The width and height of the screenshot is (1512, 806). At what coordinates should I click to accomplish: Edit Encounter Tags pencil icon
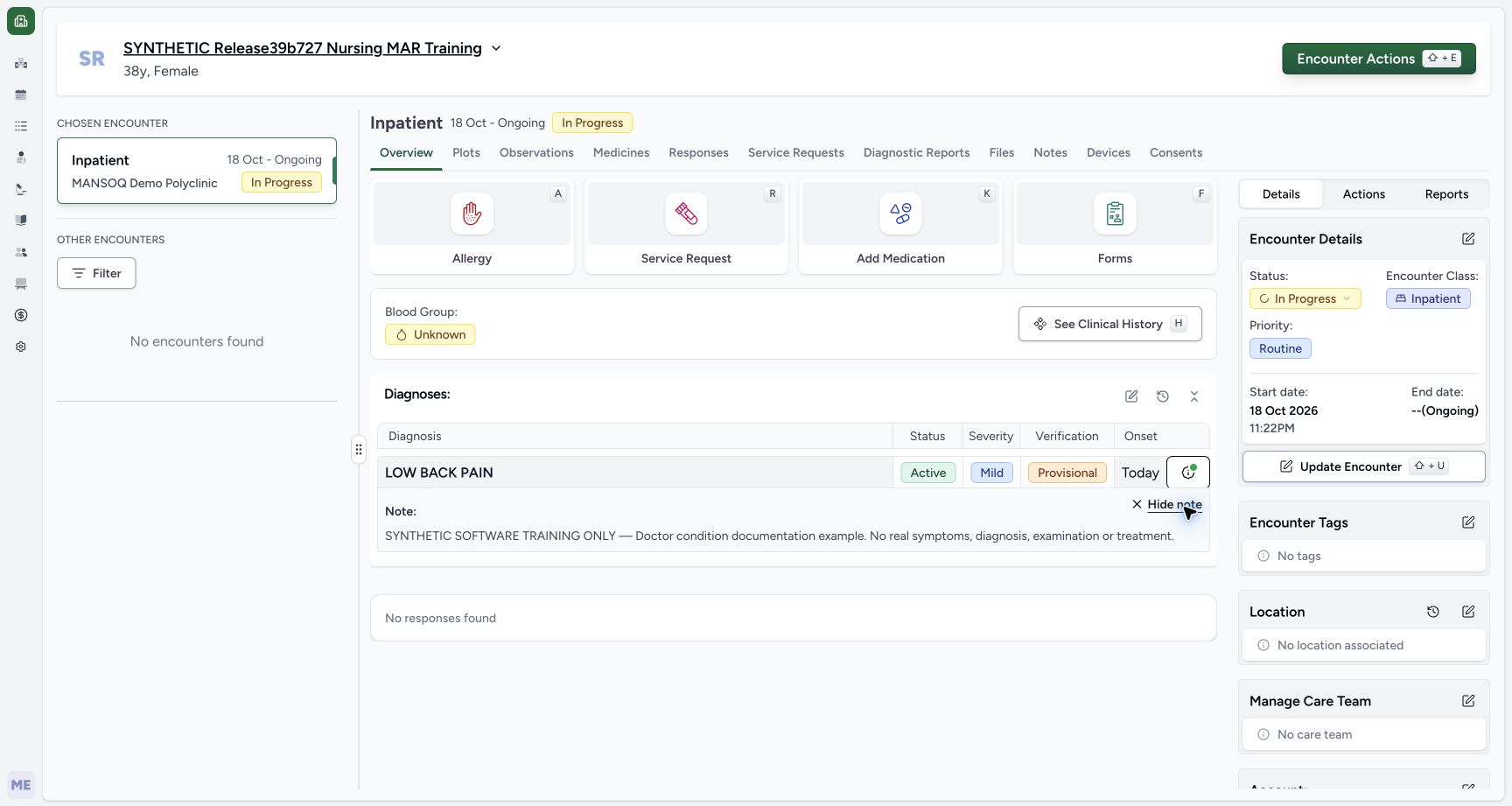tap(1468, 522)
